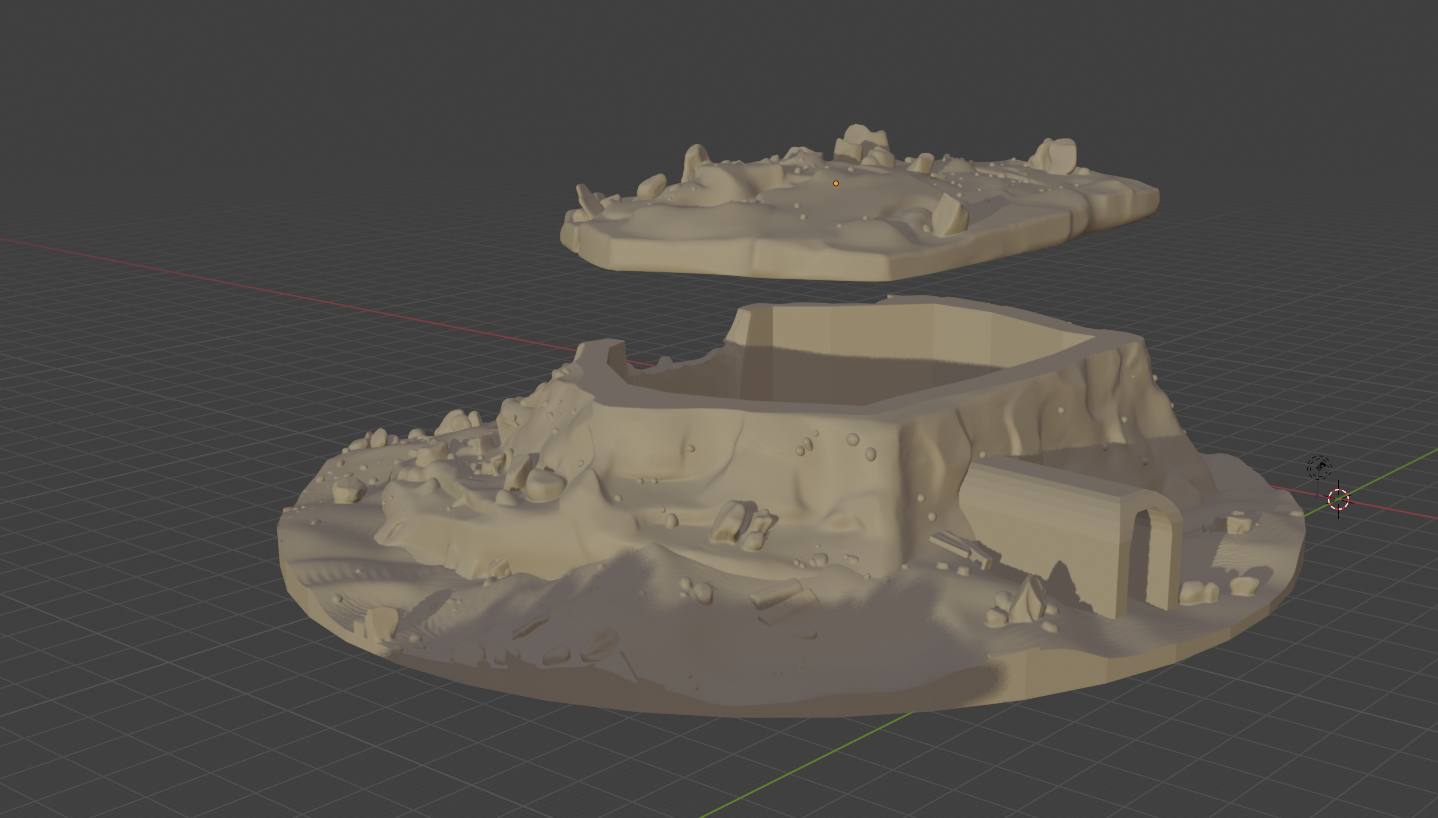The image size is (1438, 818).
Task: Click the orange origin dot on the lid
Action: click(x=836, y=183)
